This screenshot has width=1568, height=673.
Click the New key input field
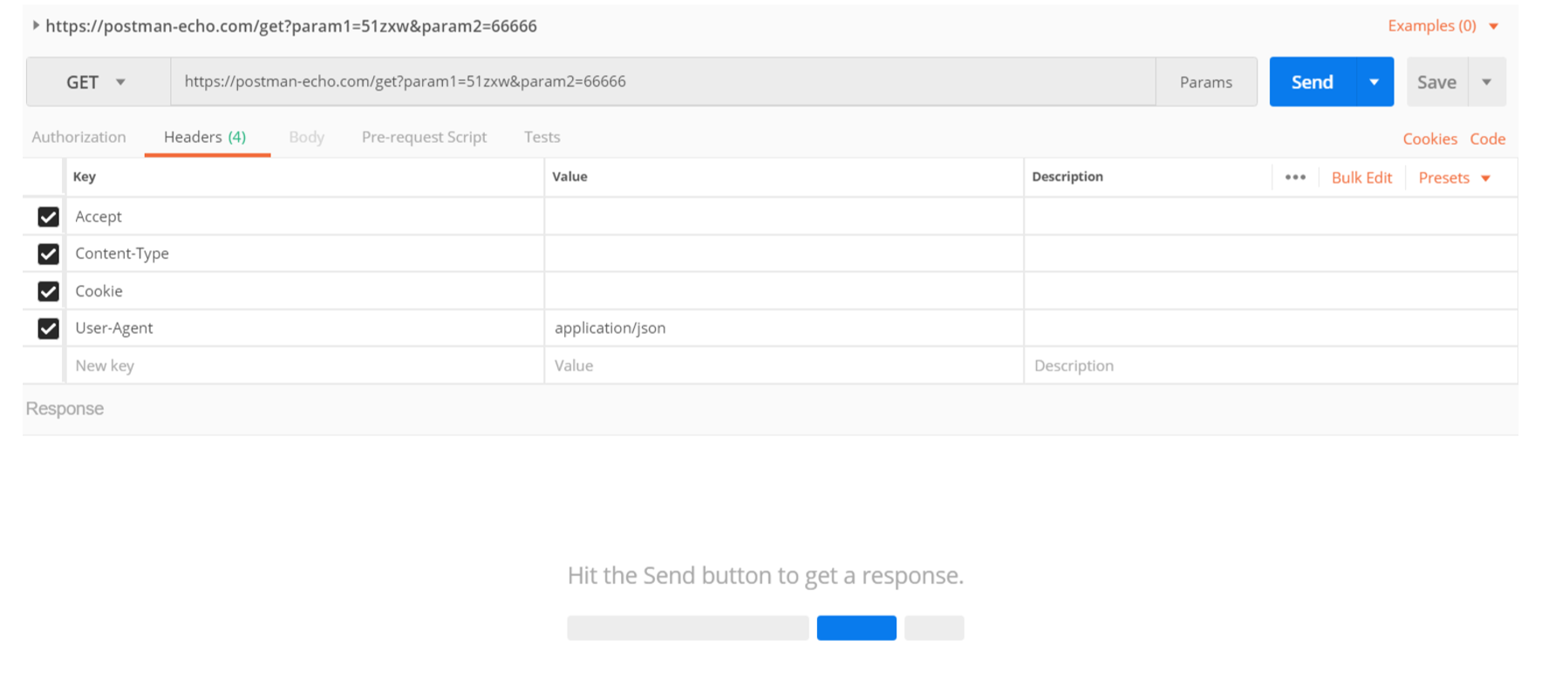[303, 365]
